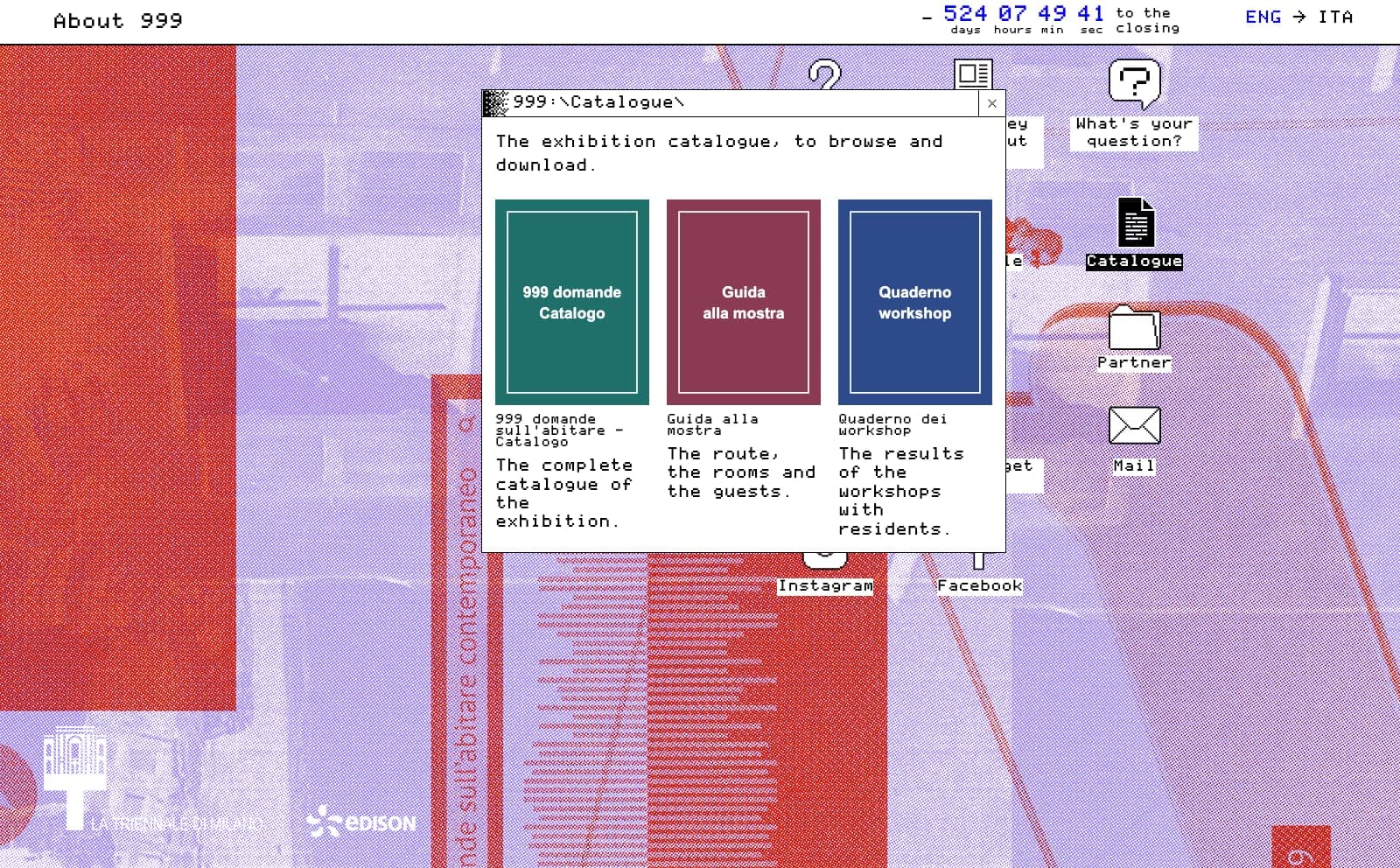Open the blue Quaderno workshop cover
This screenshot has width=1400, height=868.
pyautogui.click(x=915, y=302)
